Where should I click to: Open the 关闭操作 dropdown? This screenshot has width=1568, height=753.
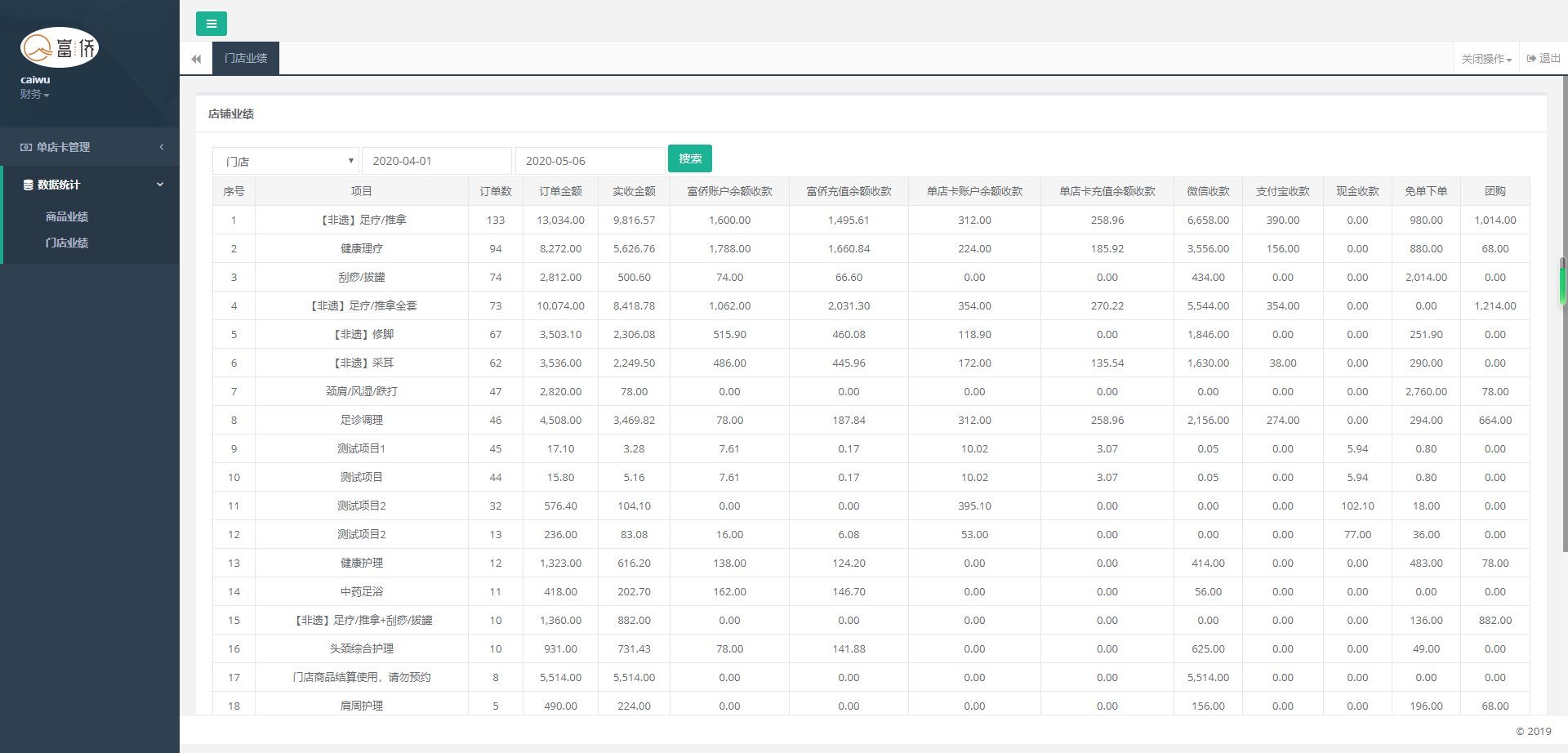(1486, 59)
